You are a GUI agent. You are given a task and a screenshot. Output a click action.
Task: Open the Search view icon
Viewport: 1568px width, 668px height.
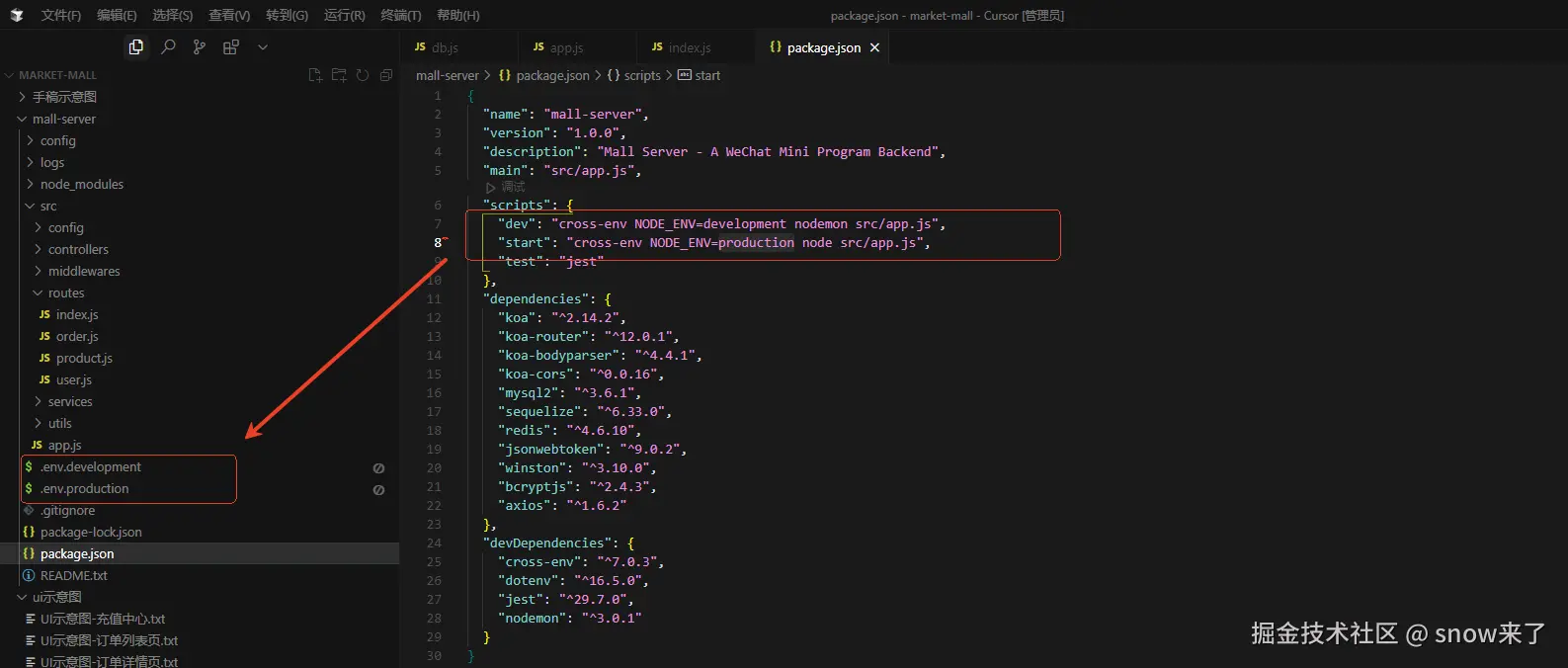point(168,46)
